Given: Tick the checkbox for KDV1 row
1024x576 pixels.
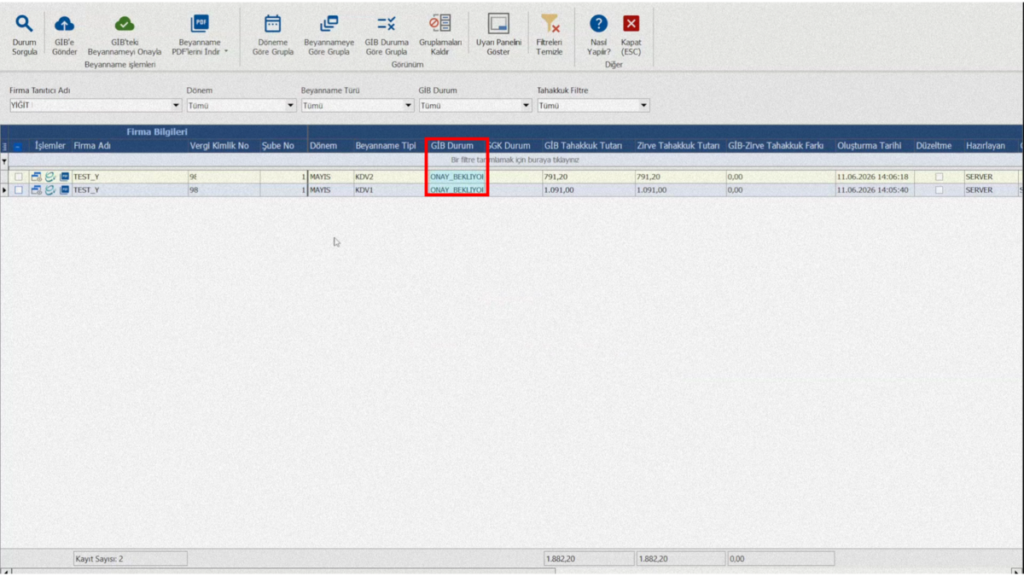Looking at the screenshot, I should 18,190.
